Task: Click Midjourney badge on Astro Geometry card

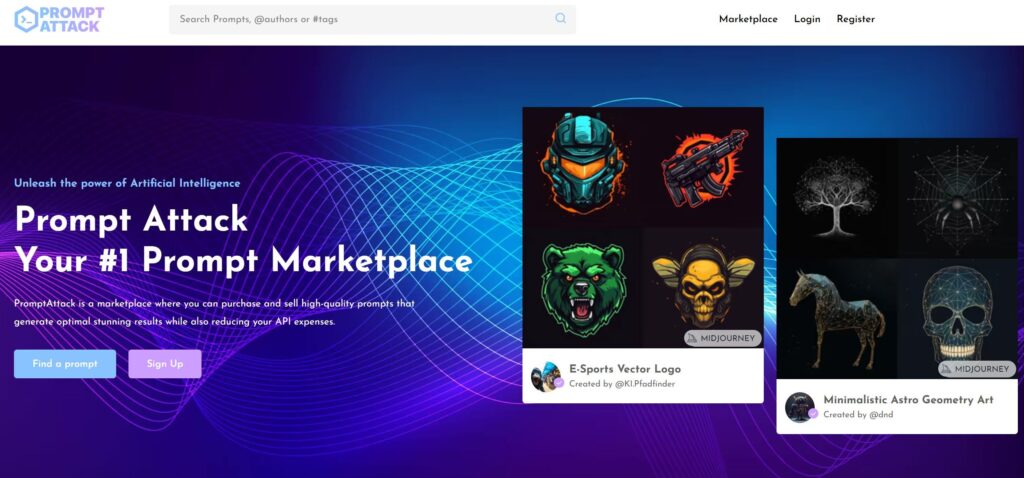Action: click(x=976, y=369)
